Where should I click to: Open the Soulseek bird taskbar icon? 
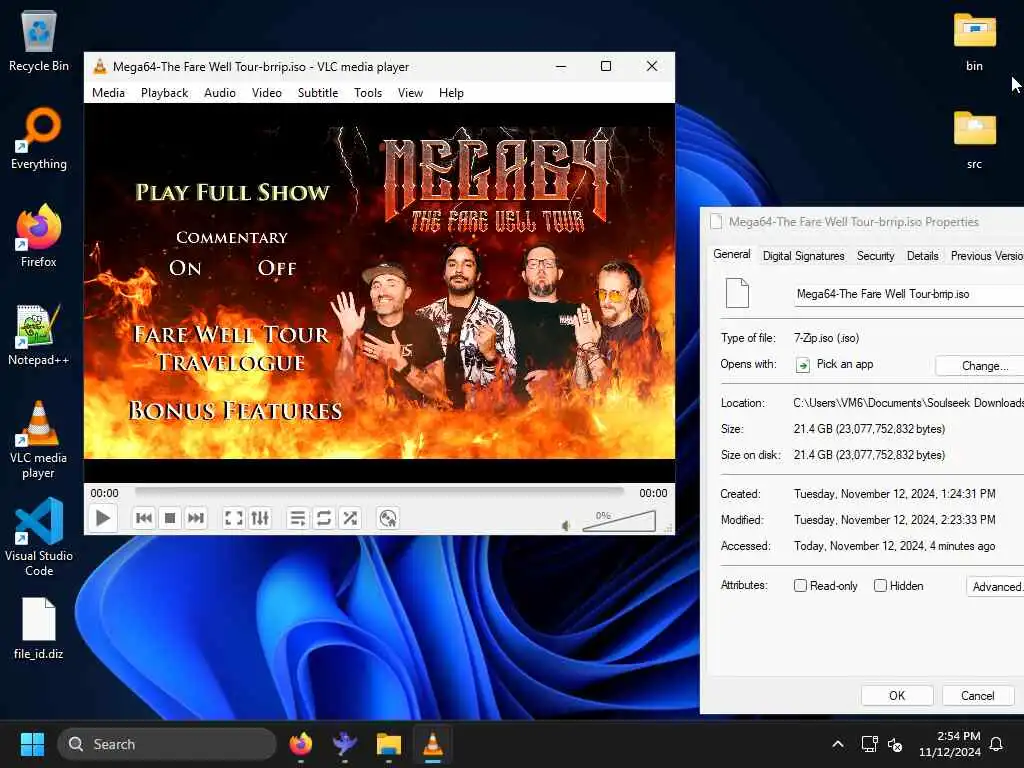[344, 744]
